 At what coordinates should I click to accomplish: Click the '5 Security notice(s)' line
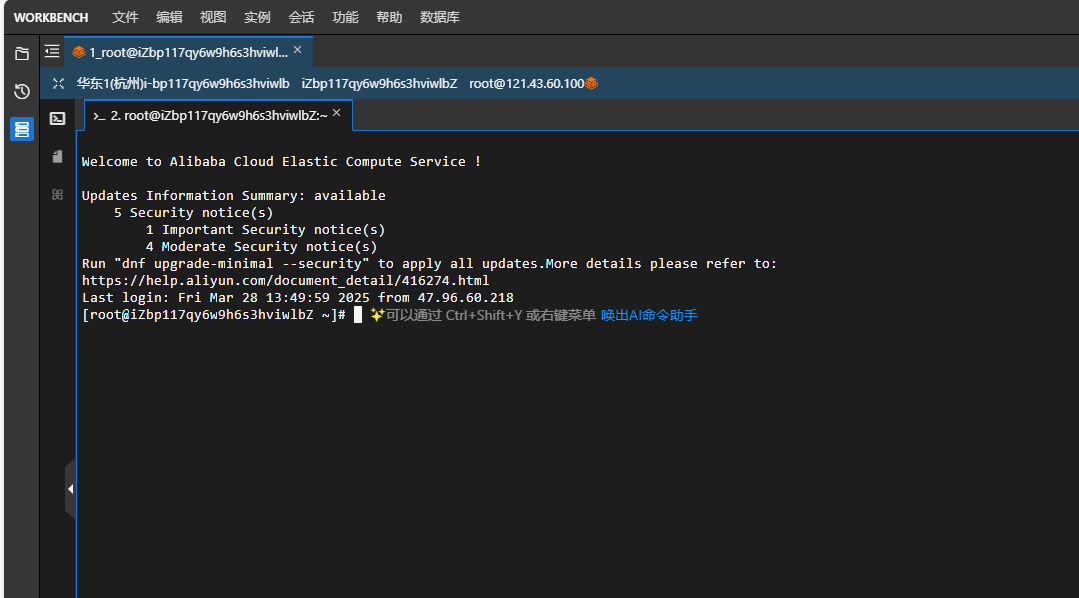193,213
